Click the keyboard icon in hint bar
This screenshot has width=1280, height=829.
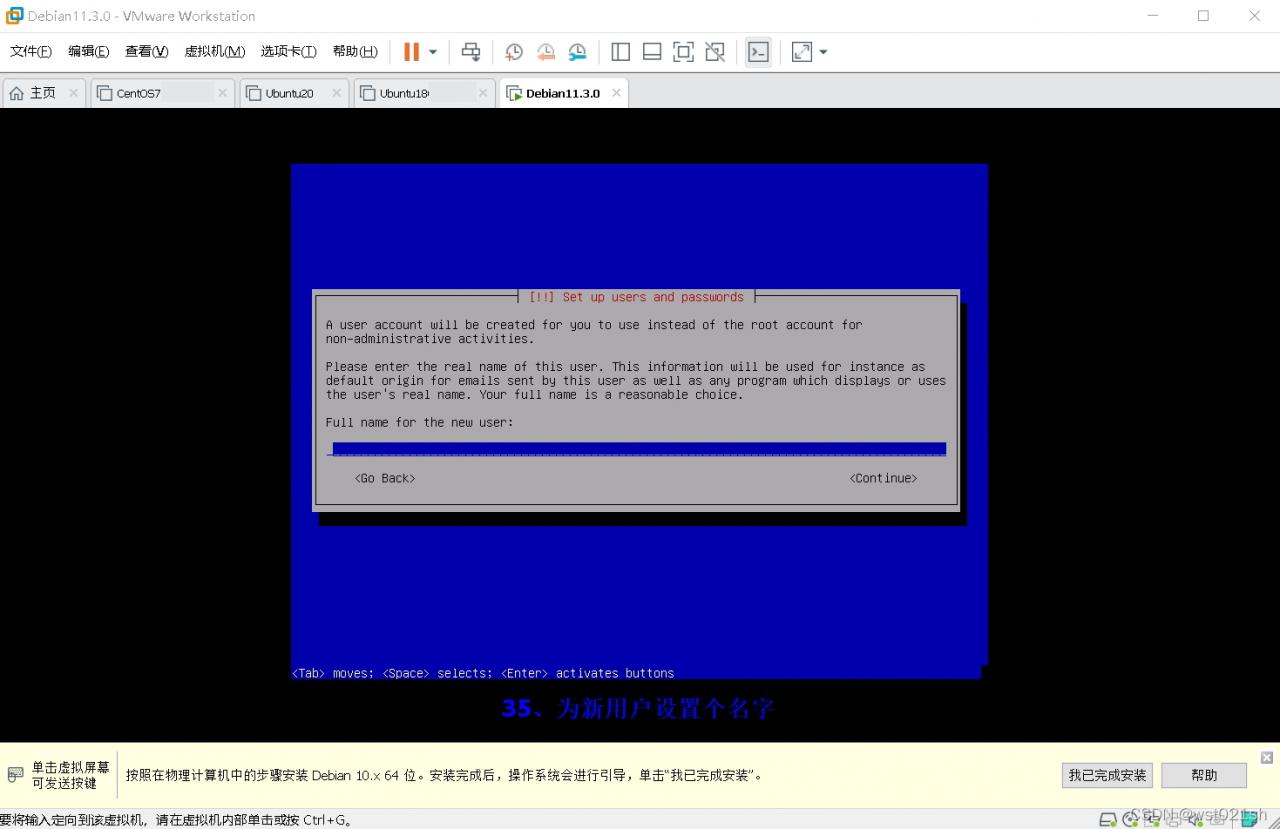pos(15,775)
